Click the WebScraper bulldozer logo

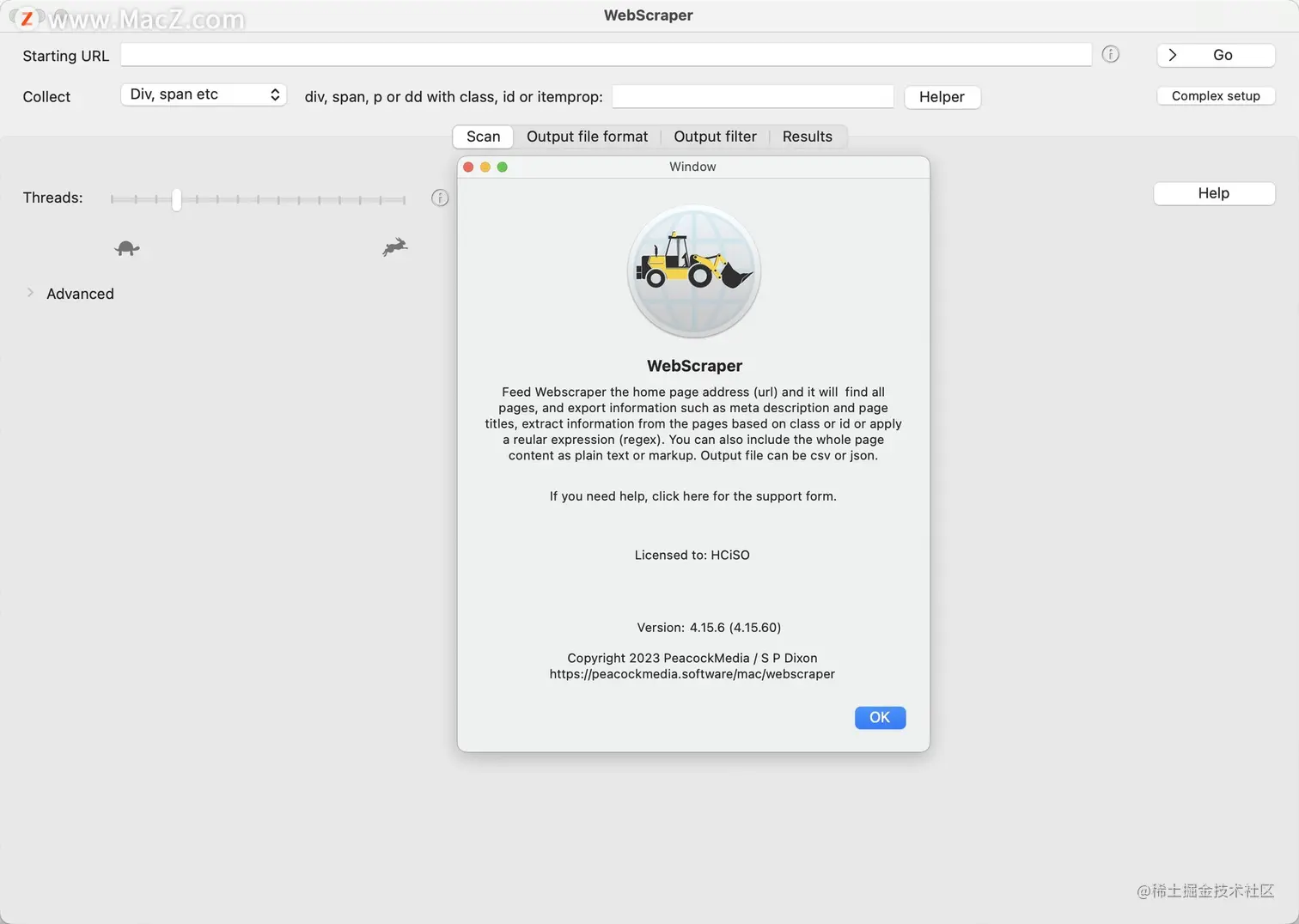694,271
